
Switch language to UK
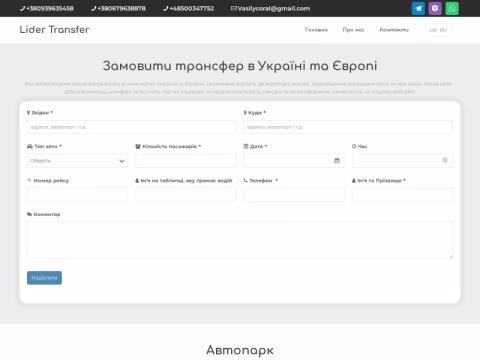tap(433, 30)
